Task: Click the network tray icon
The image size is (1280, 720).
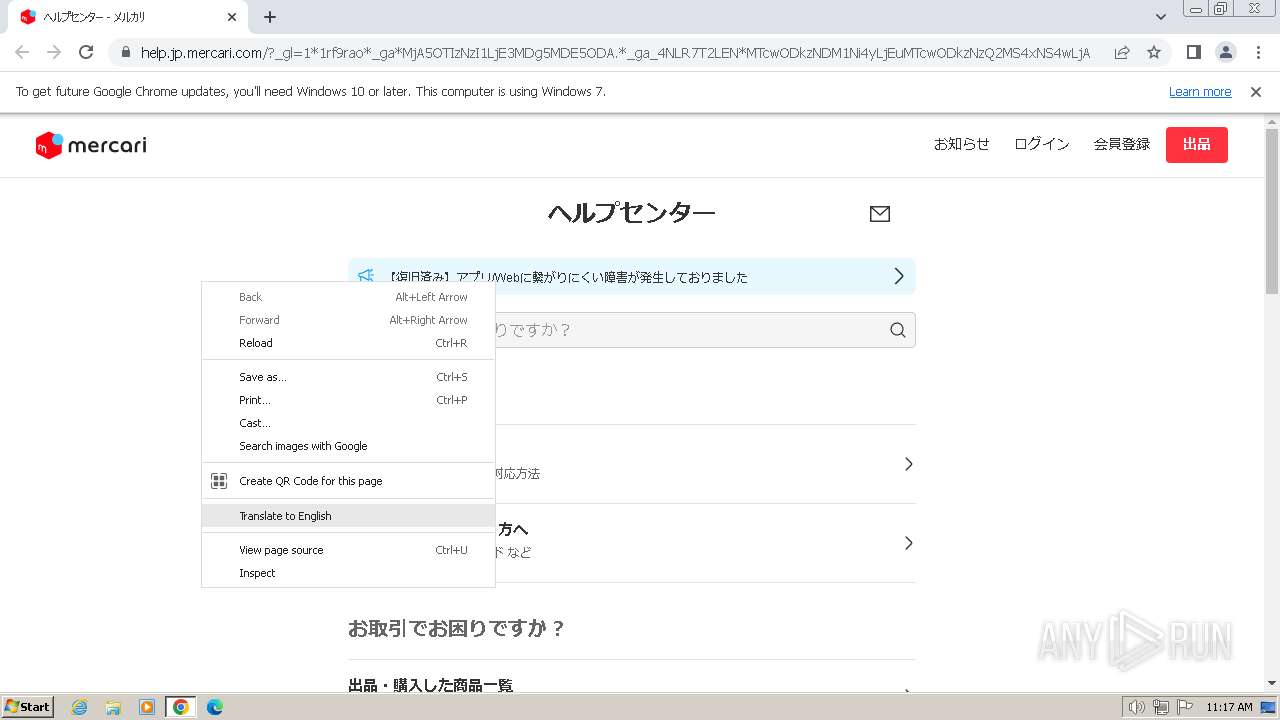Action: [1161, 707]
